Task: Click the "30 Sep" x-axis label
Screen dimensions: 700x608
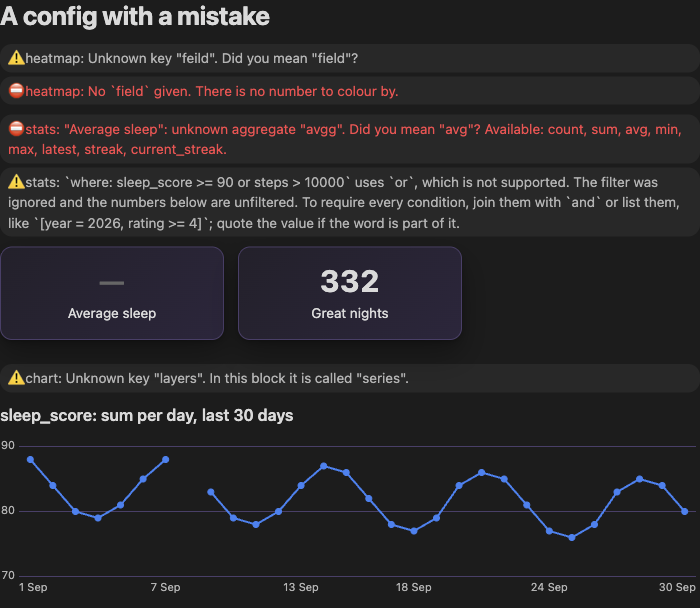Action: click(677, 587)
